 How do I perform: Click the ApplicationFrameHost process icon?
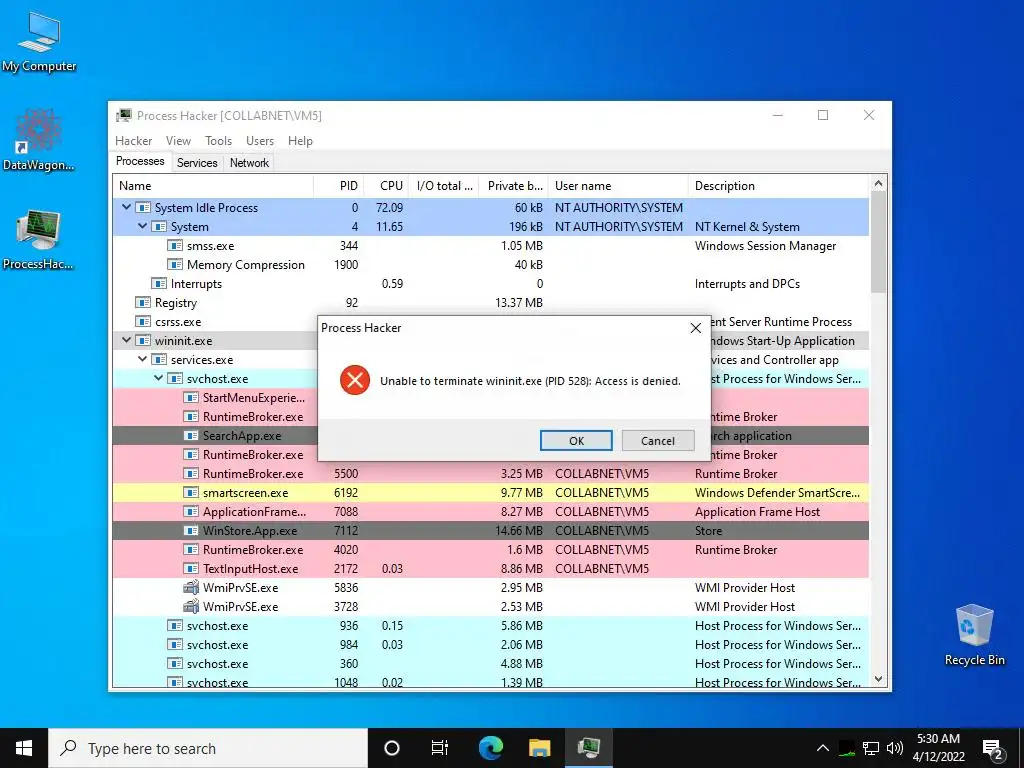click(191, 511)
